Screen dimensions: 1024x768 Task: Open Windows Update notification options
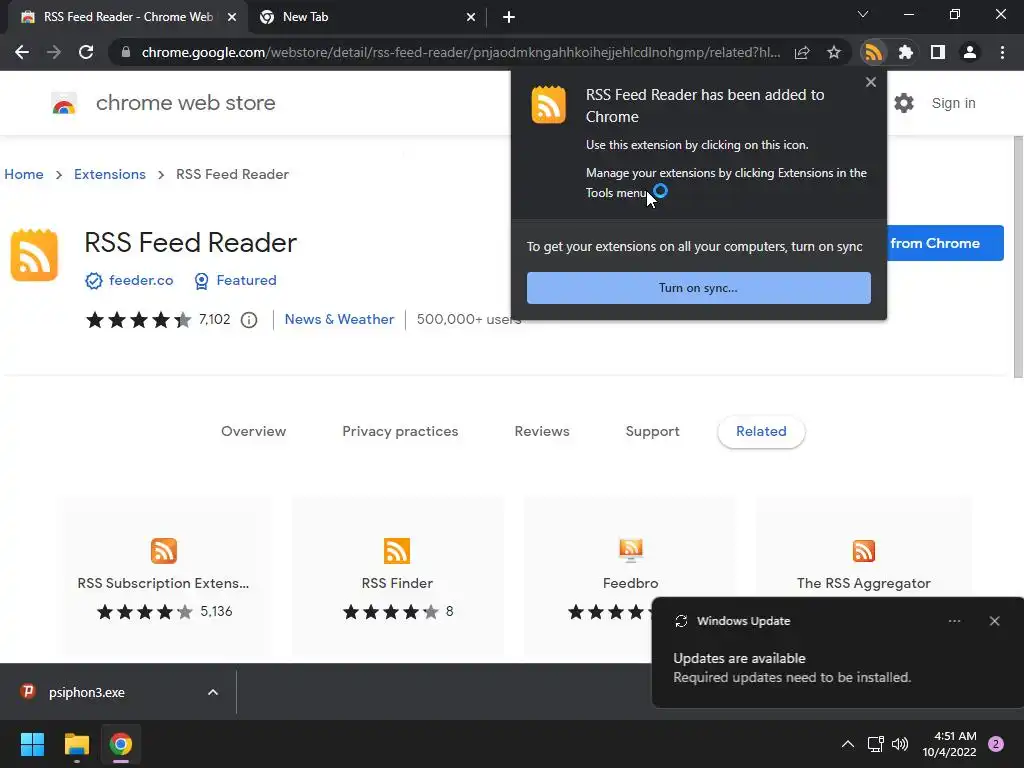coord(954,621)
